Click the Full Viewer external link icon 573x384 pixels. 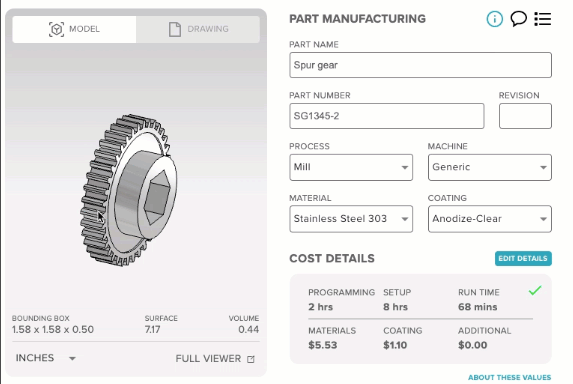[x=251, y=359]
